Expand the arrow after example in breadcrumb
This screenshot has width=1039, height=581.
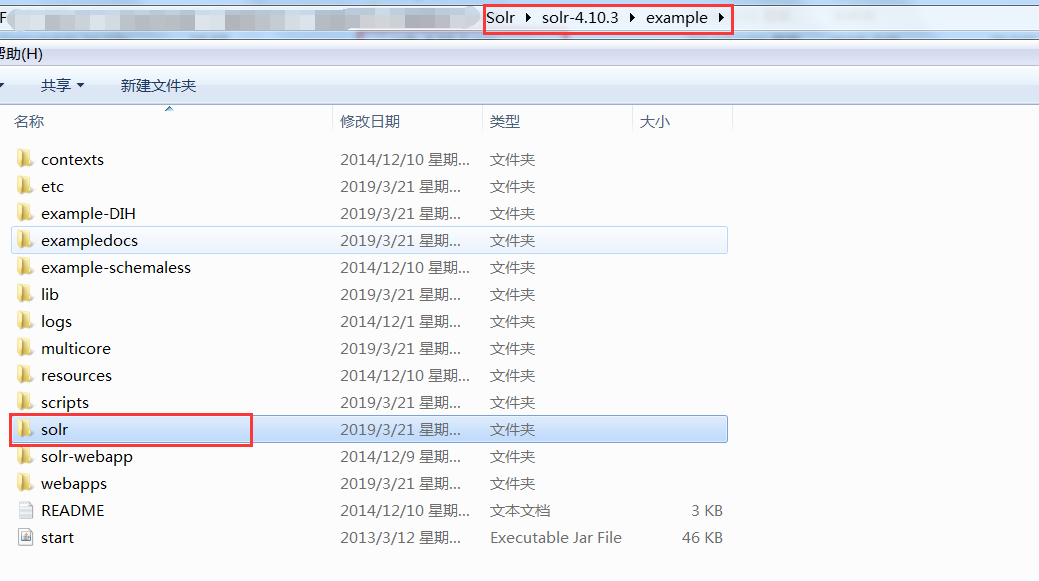click(721, 18)
